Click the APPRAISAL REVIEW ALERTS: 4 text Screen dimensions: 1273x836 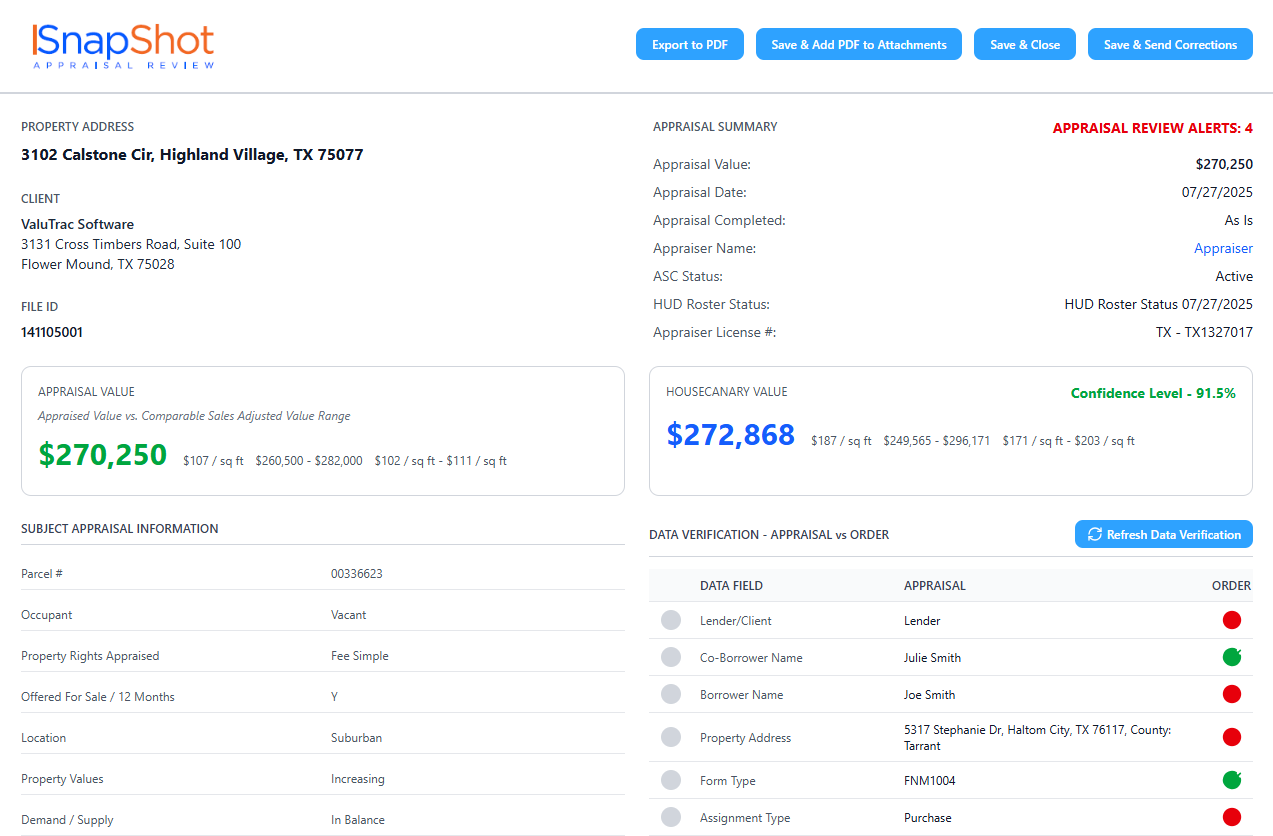tap(1152, 128)
